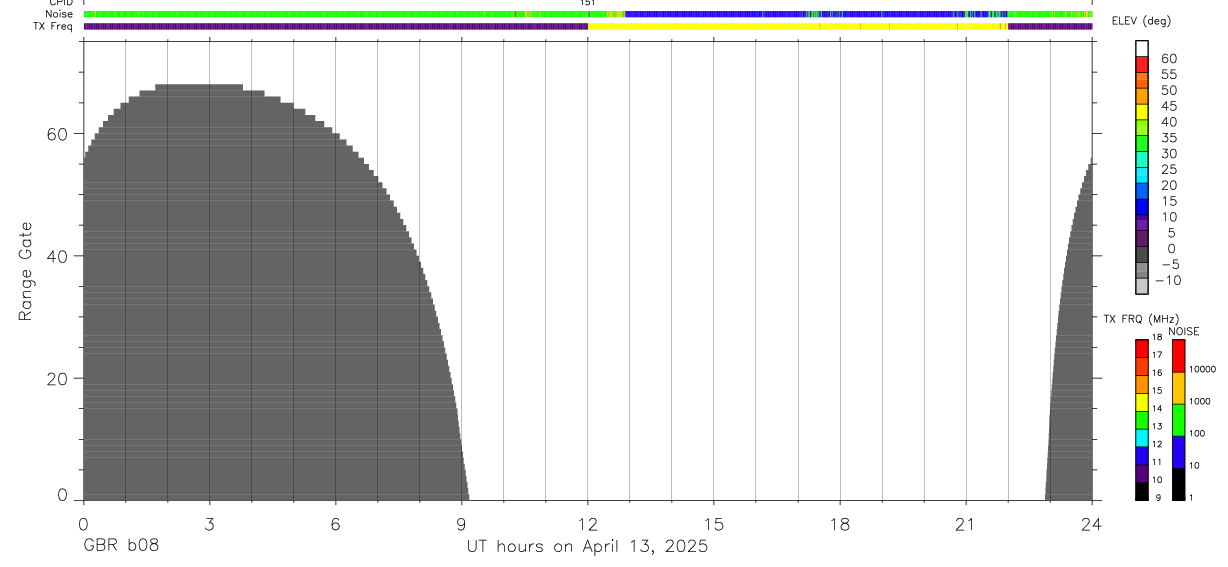Click the '45' ELEV scale value
Screen dimensions: 1228x567
coord(1168,106)
